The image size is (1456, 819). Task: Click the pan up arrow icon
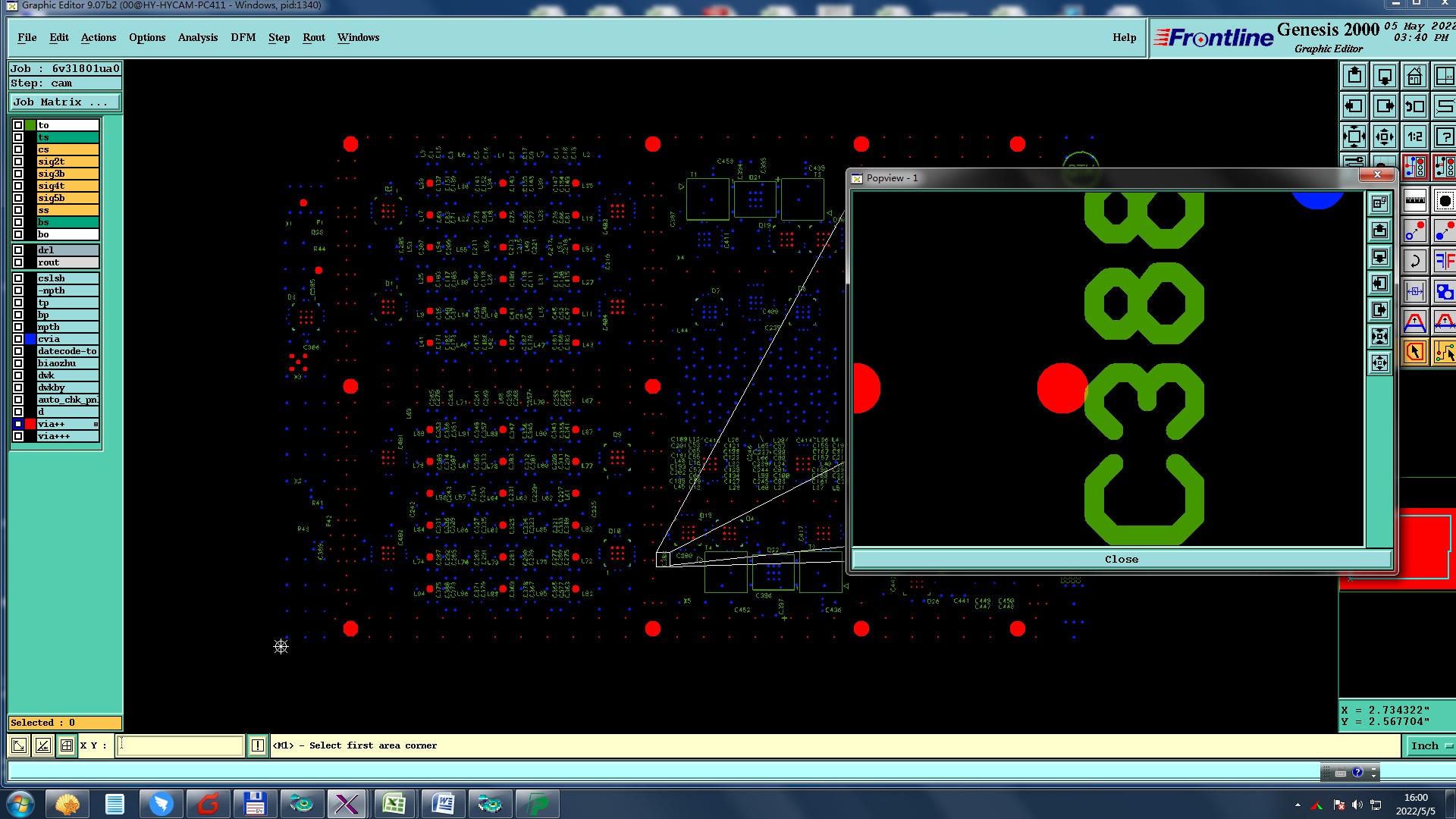point(1354,77)
